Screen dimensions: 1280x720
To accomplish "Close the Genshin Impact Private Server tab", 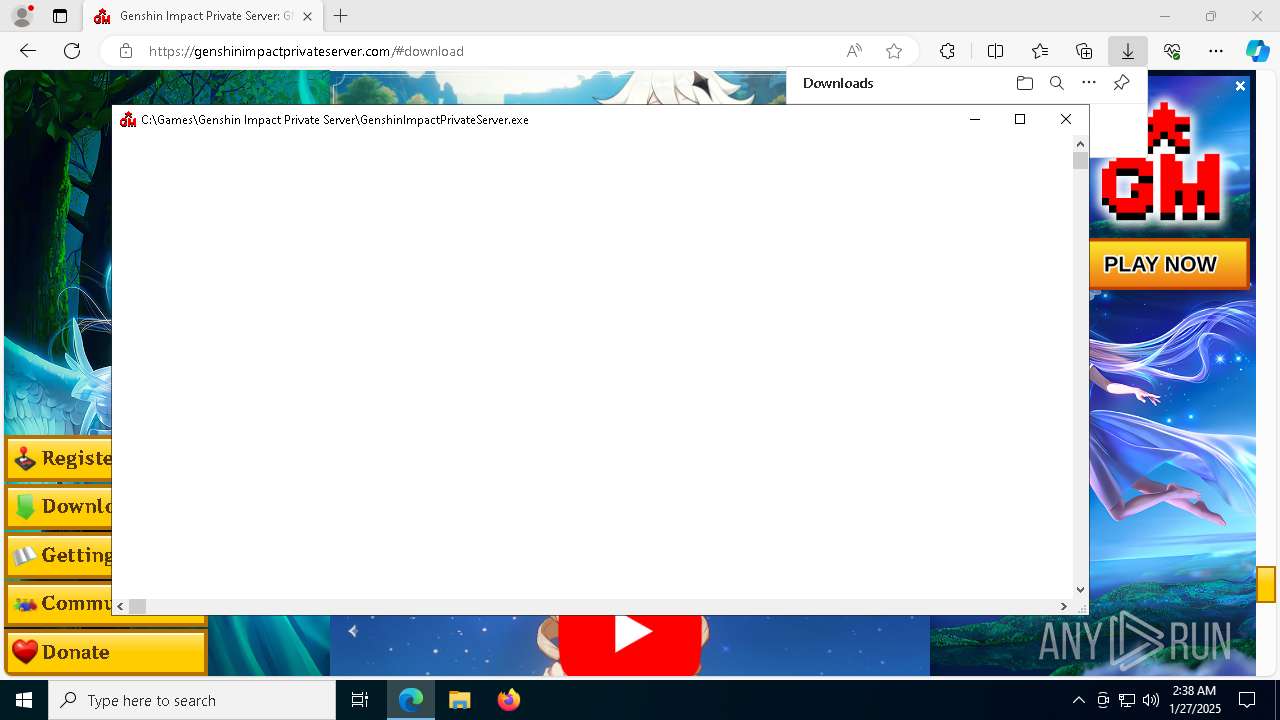I will coord(307,17).
